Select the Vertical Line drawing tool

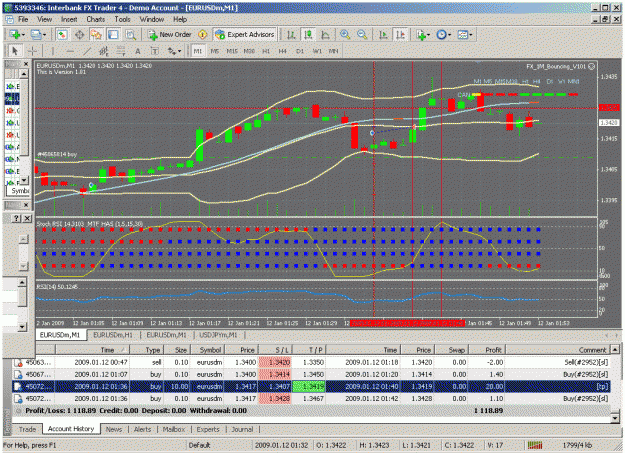pos(53,51)
